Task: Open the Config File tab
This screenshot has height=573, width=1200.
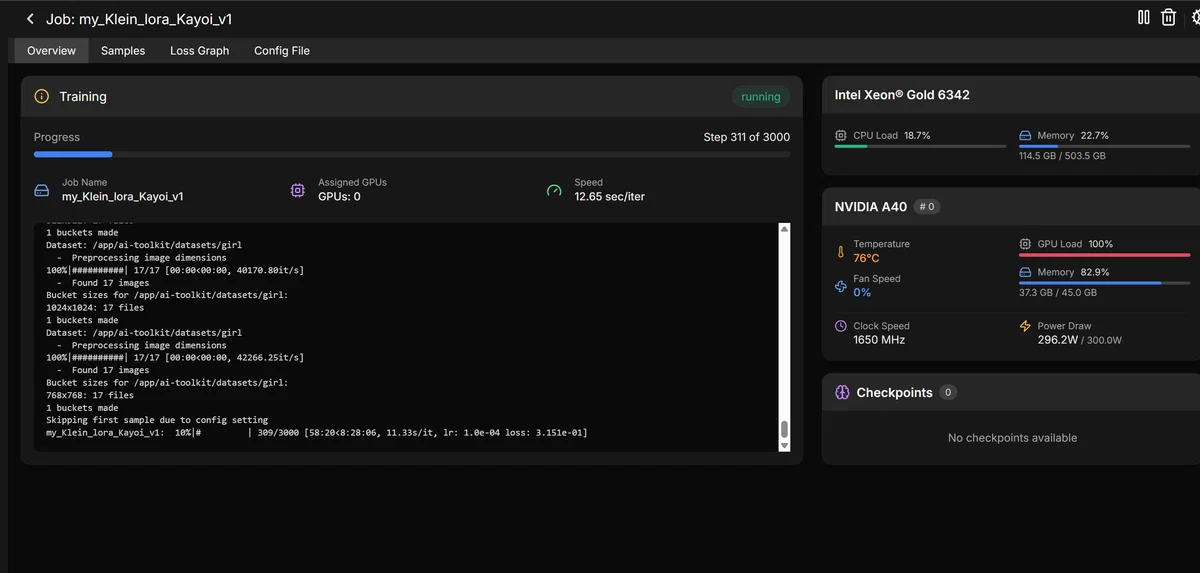Action: 282,51
